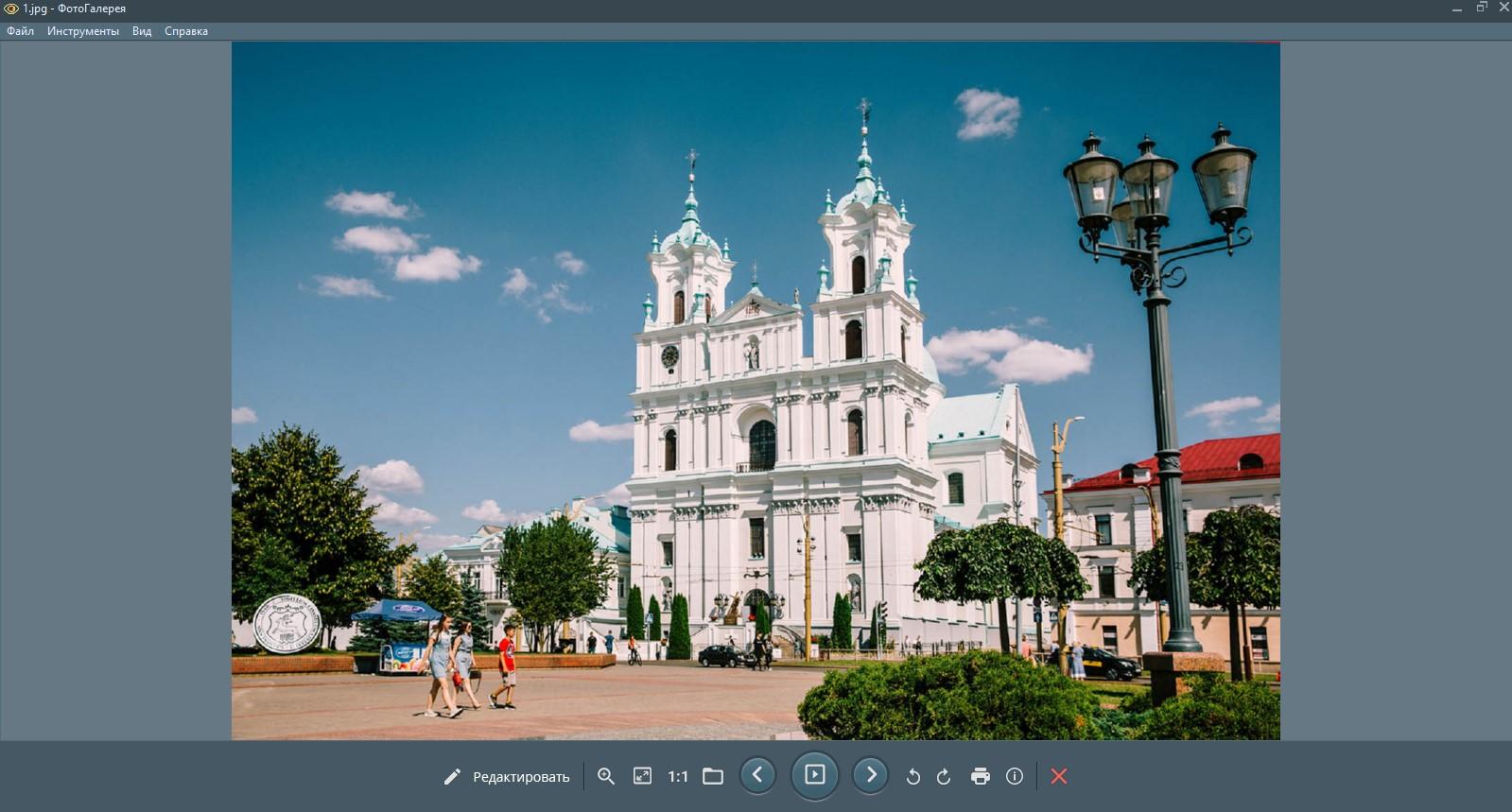This screenshot has height=812, width=1512.
Task: Rotate image clockwise
Action: [944, 777]
